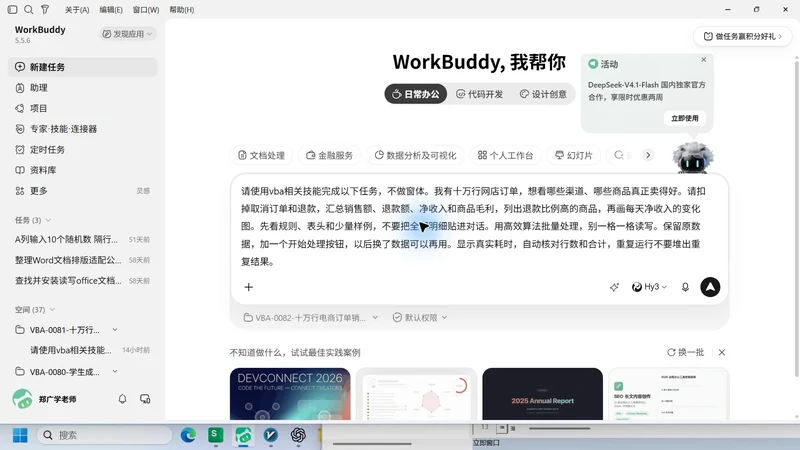Viewport: 800px width, 450px height.
Task: Click 换一批 refresh cases
Action: (x=685, y=352)
